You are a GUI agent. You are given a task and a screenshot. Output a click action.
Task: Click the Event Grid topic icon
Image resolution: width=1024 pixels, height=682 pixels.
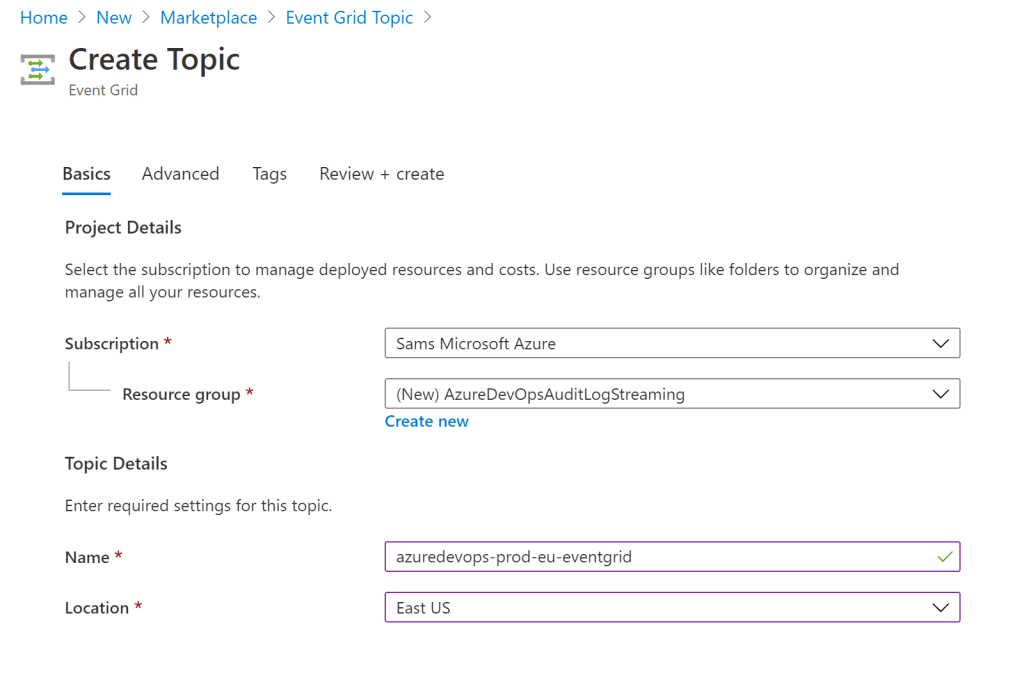click(37, 70)
